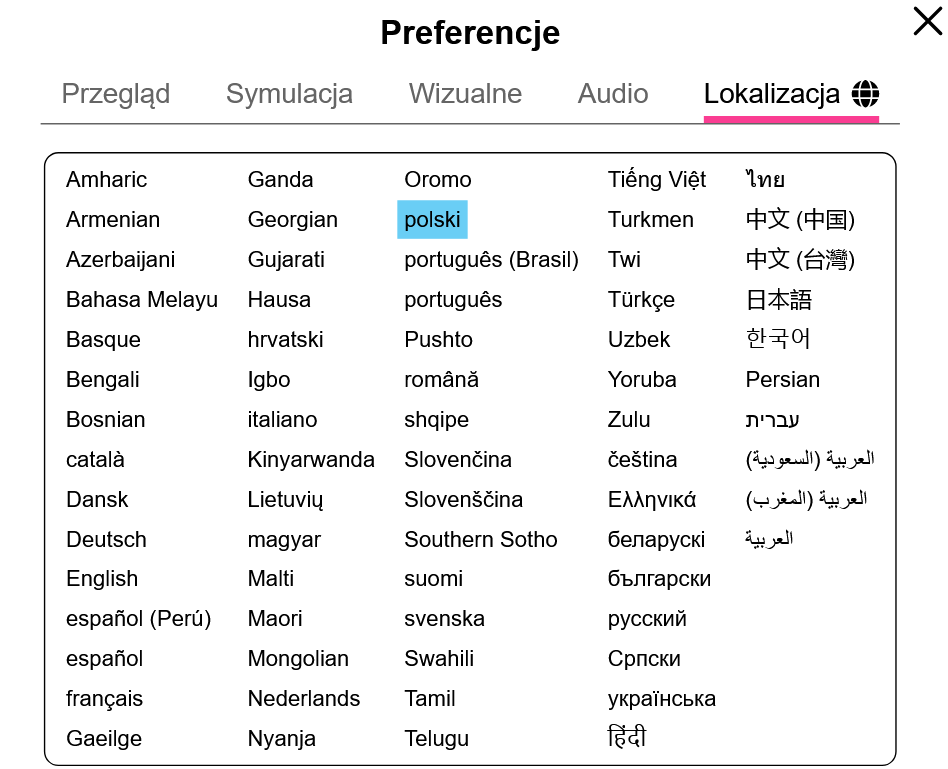Go to the Wizualne tab

[x=465, y=94]
